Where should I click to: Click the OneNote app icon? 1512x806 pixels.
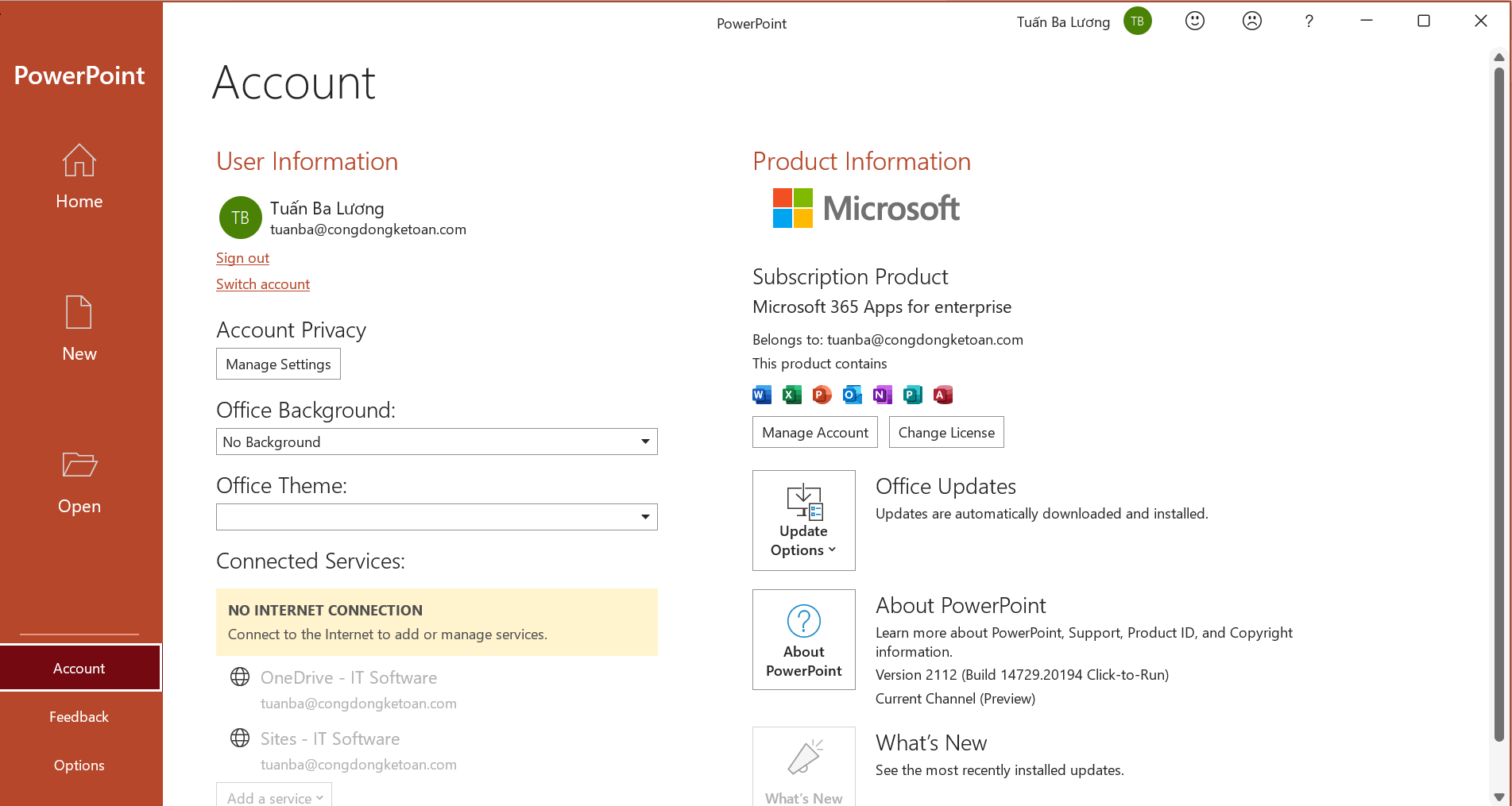click(883, 395)
